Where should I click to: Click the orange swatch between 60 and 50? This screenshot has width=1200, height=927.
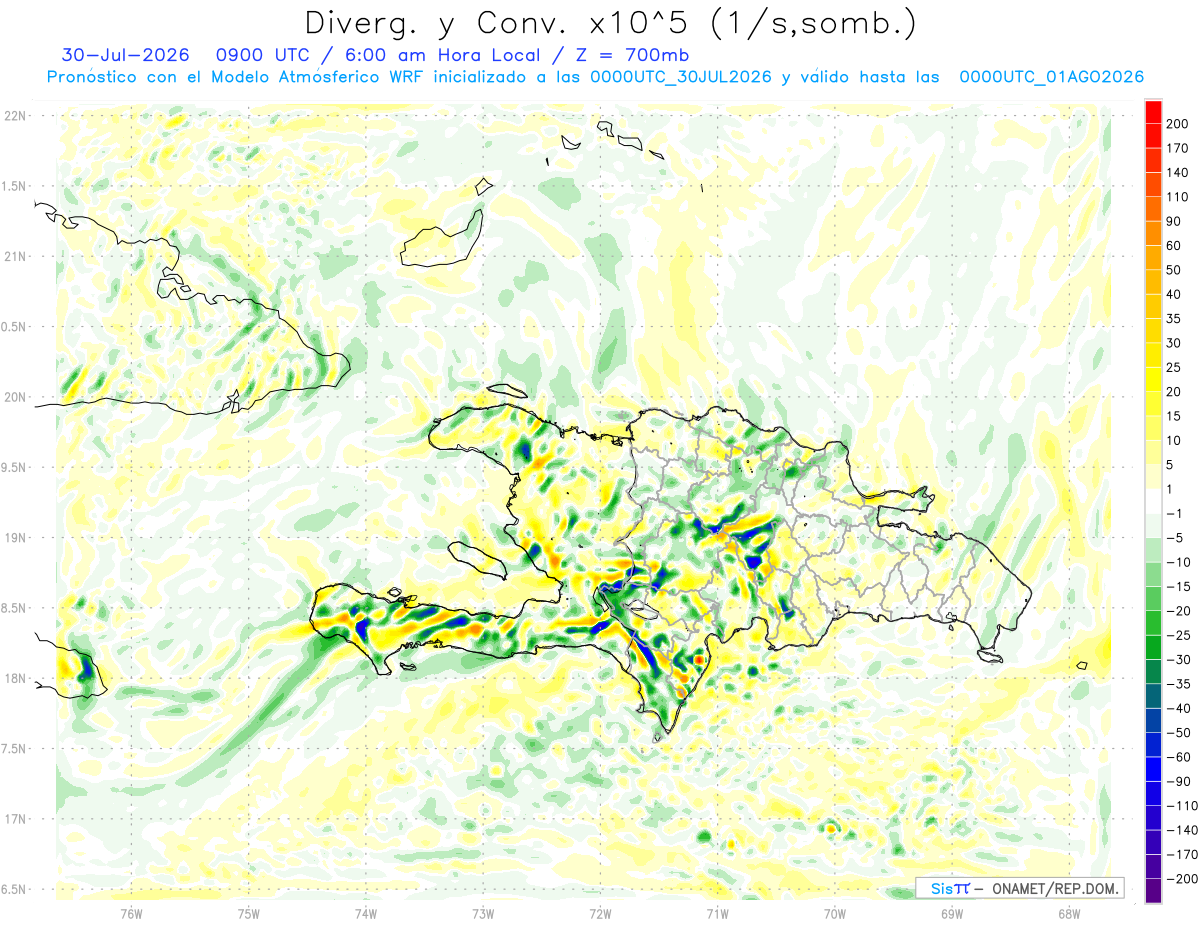(x=1153, y=258)
